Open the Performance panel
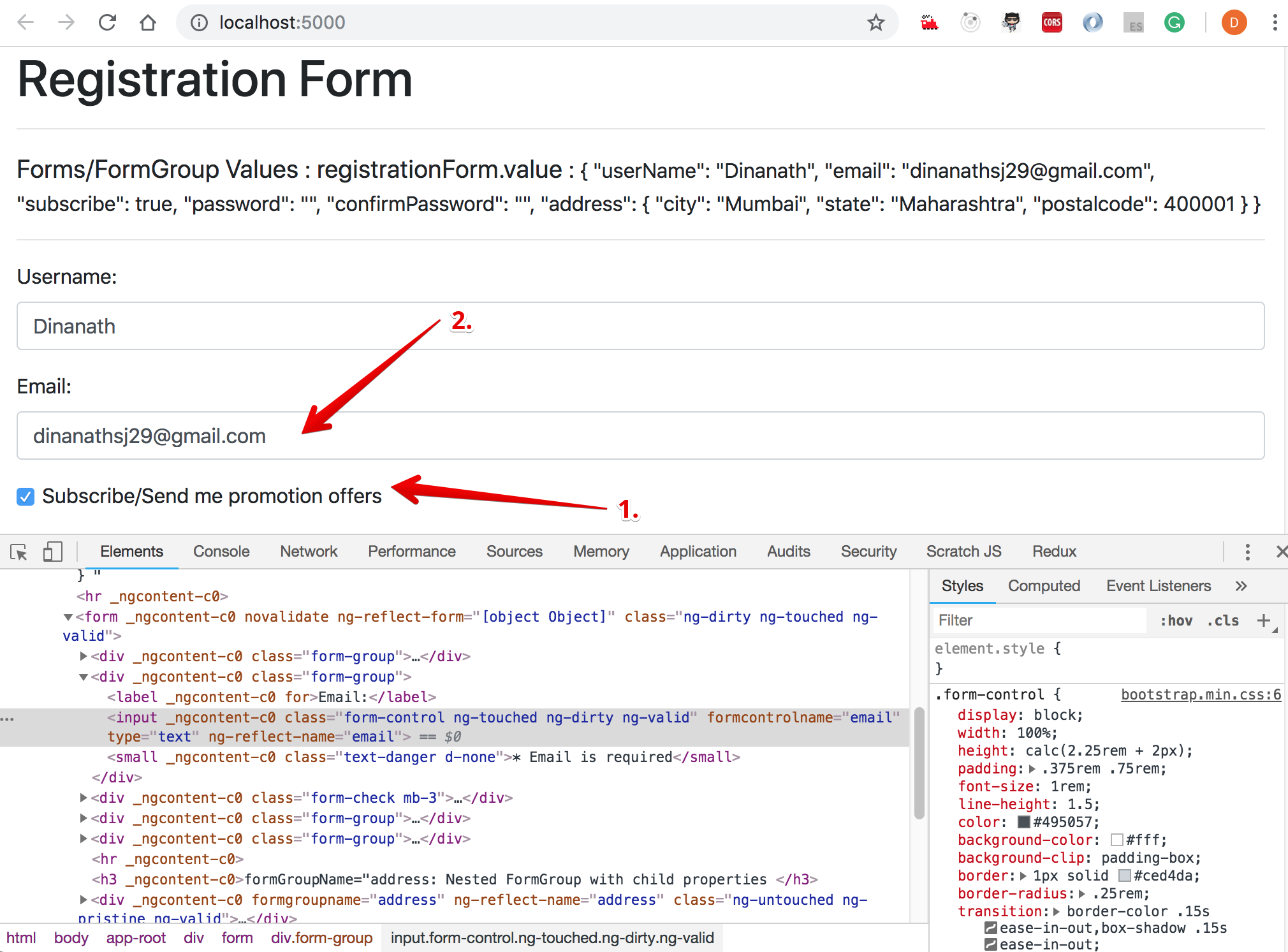Screen dimensions: 1288x952 (x=411, y=551)
